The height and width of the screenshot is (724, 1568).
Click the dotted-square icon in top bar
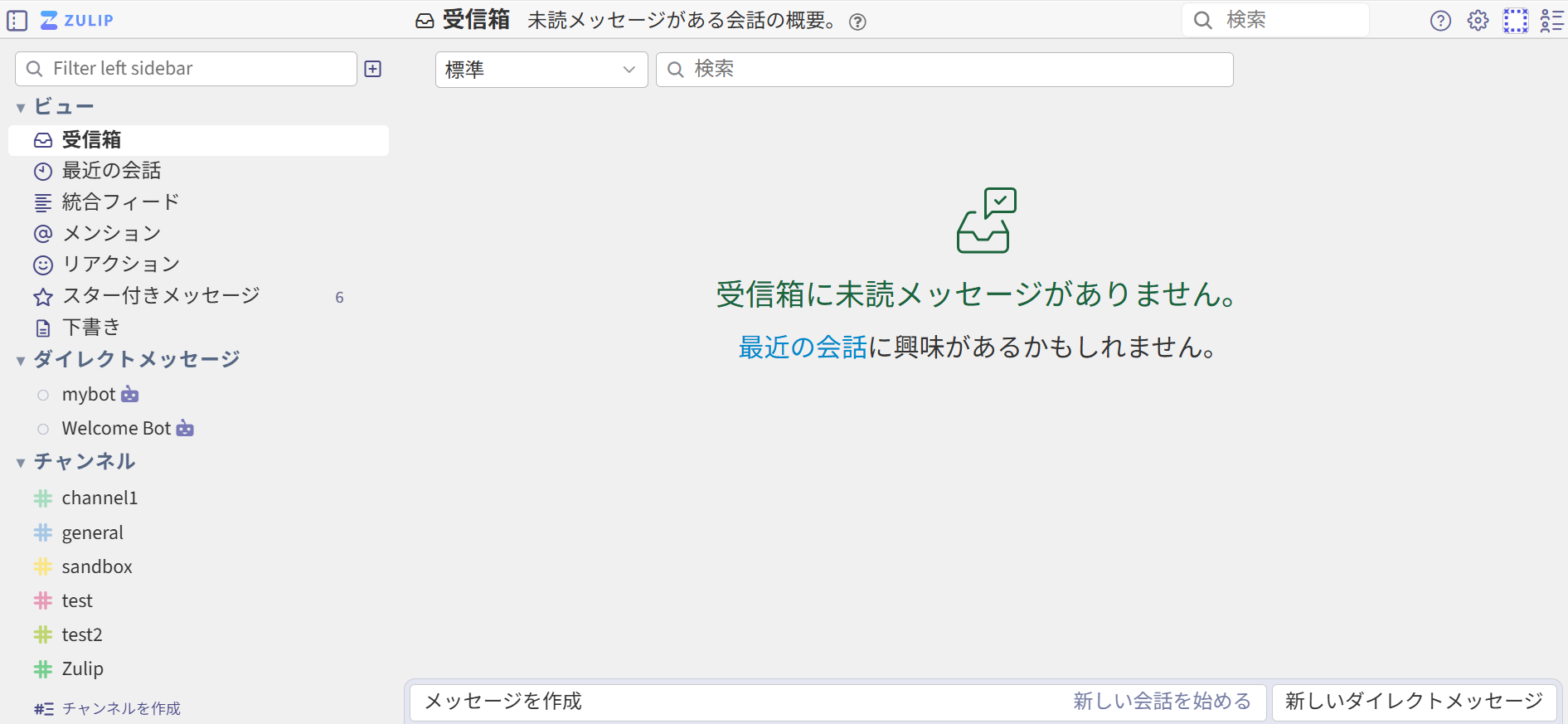pyautogui.click(x=1516, y=21)
